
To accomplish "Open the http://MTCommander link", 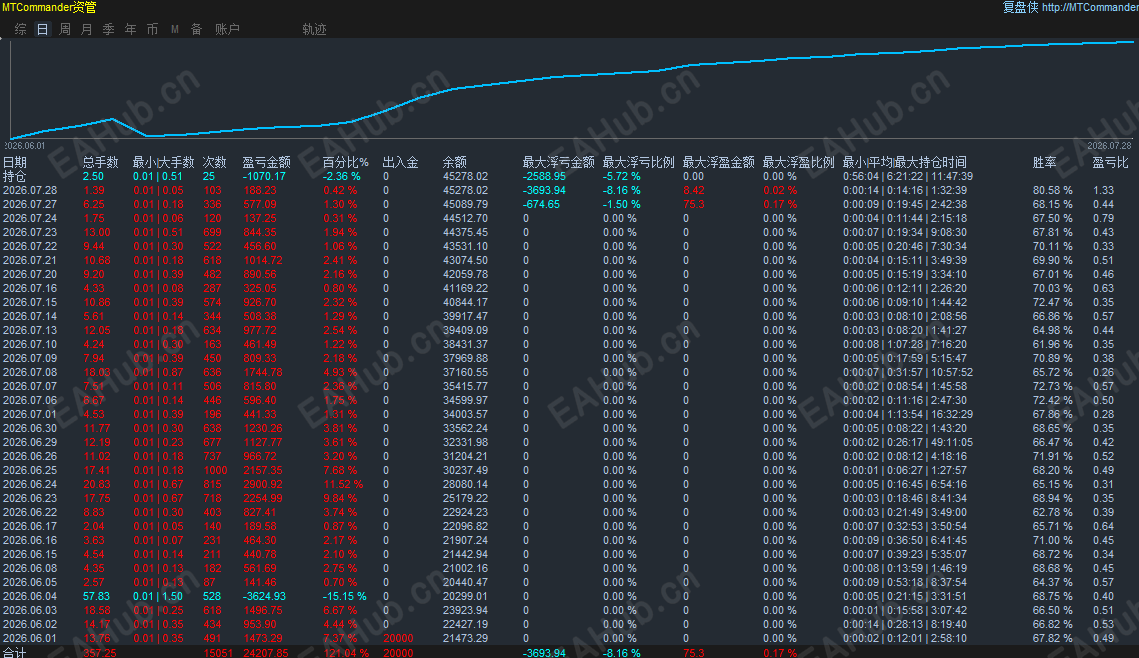I will [1090, 7].
